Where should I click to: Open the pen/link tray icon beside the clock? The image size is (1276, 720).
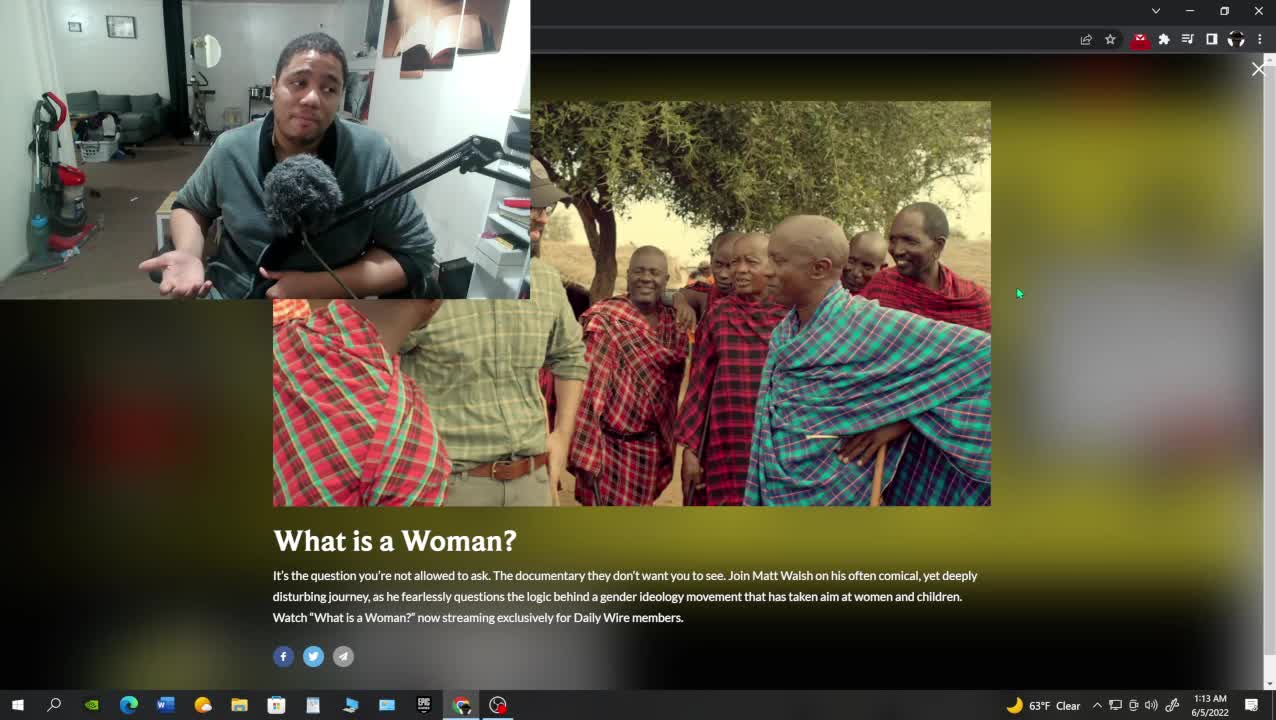1172,705
